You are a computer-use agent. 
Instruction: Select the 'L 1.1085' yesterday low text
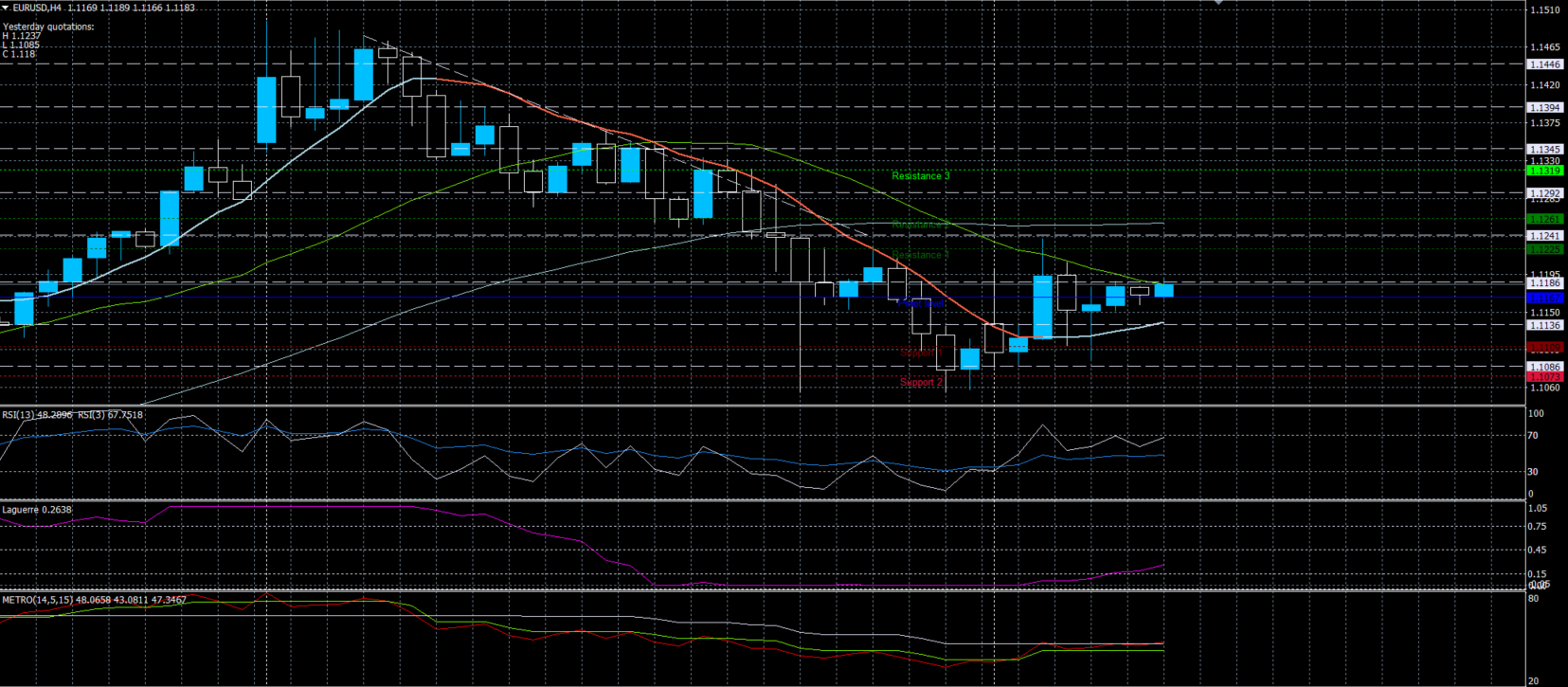pos(21,45)
